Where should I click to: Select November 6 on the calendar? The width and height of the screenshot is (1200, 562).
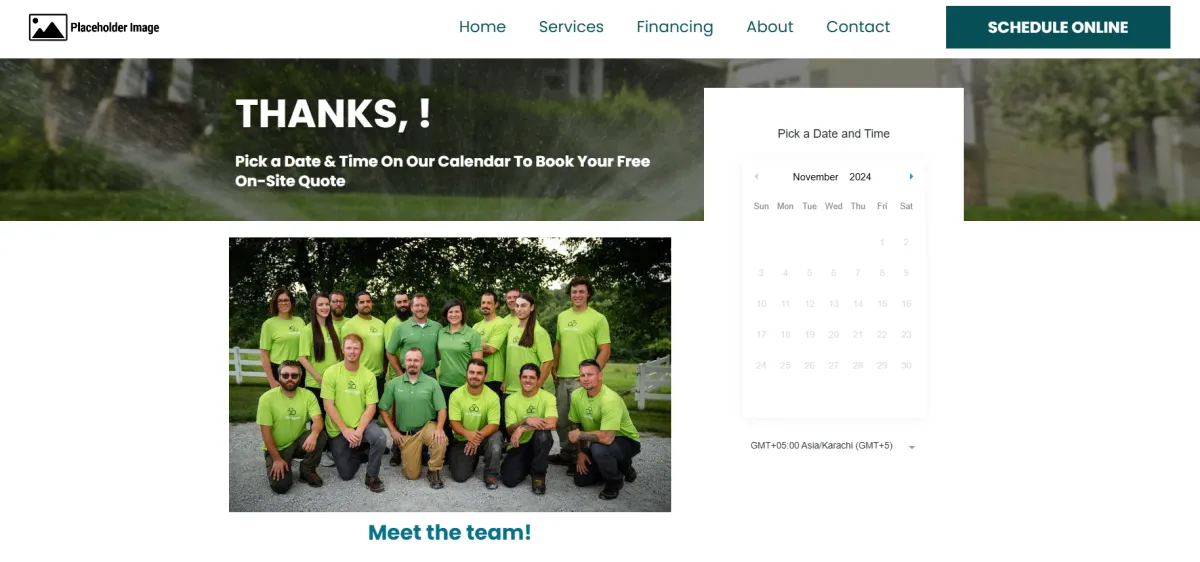pos(834,273)
